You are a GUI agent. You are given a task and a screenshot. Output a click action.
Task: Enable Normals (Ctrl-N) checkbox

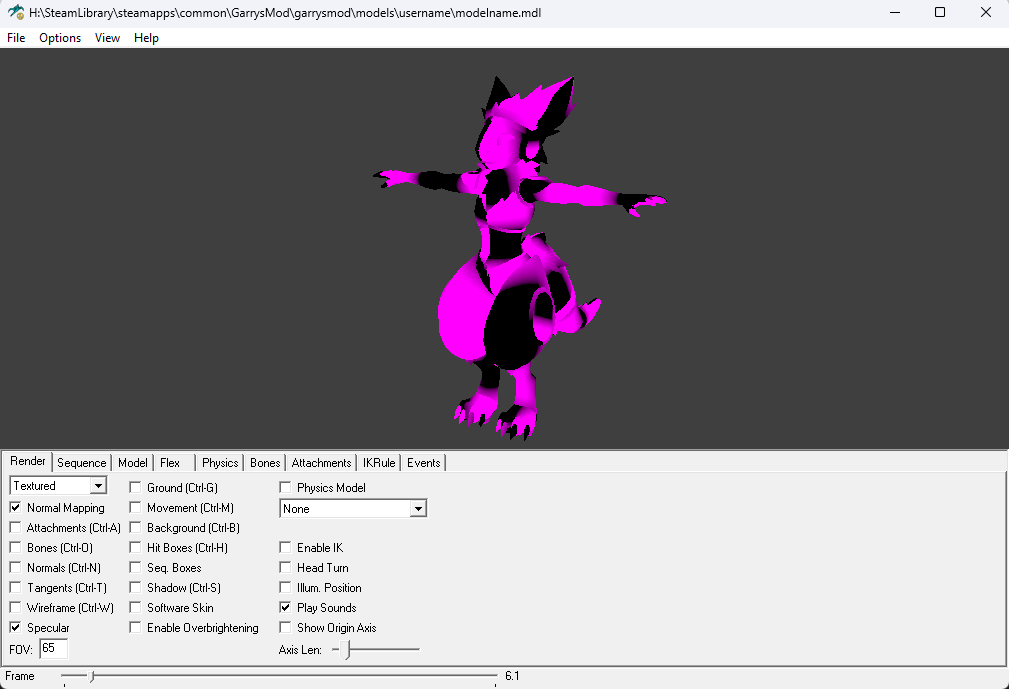click(15, 567)
